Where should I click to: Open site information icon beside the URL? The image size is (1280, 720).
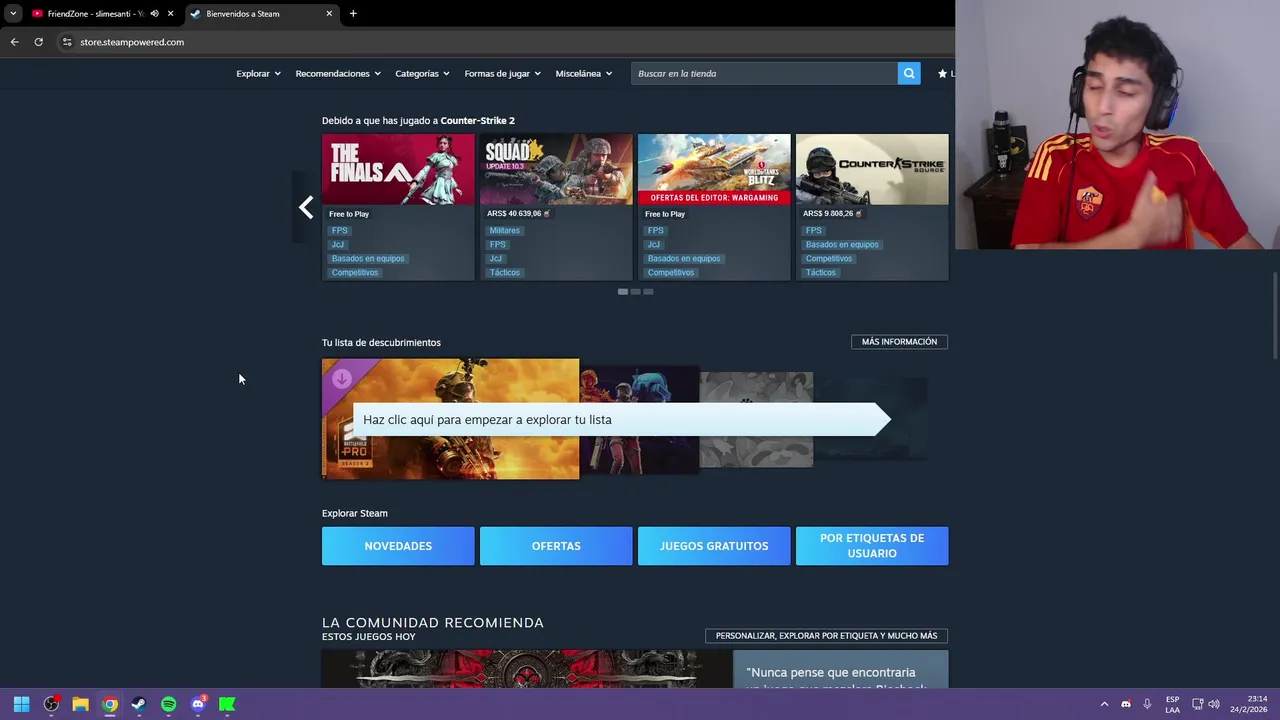[67, 42]
